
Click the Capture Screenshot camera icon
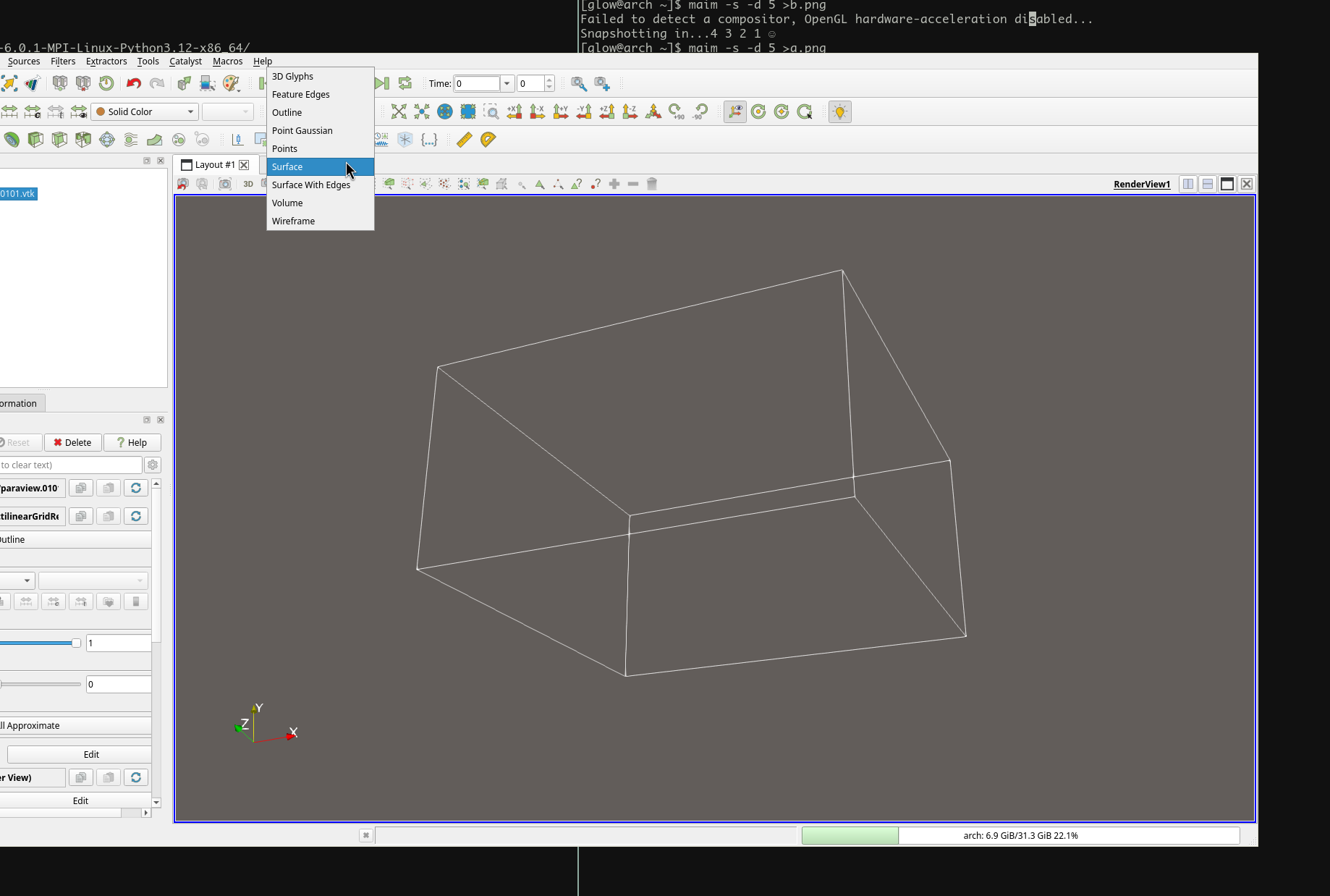point(225,184)
